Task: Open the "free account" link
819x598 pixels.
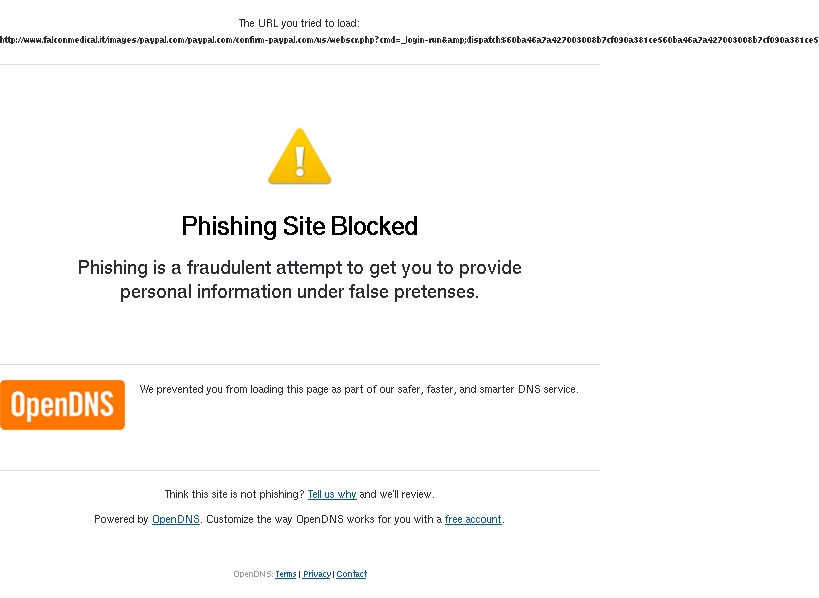Action: click(x=473, y=520)
